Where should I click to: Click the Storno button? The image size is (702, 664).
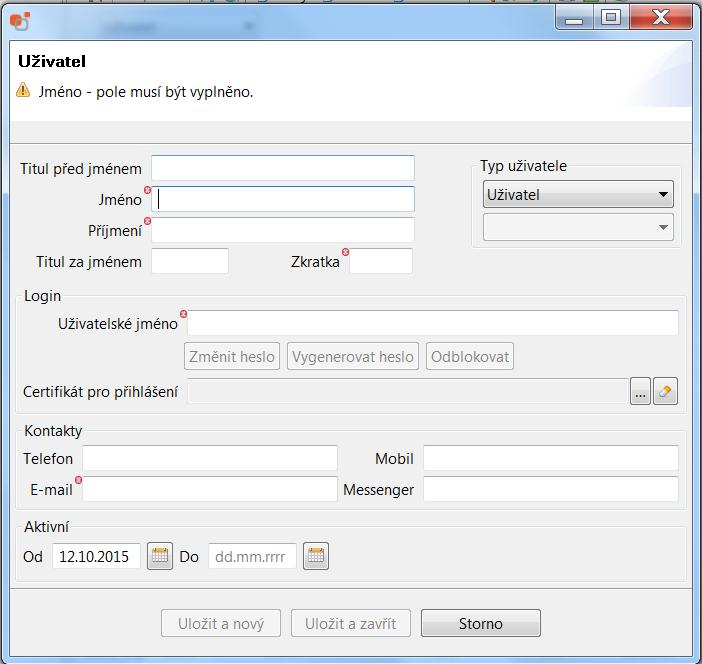(x=481, y=623)
